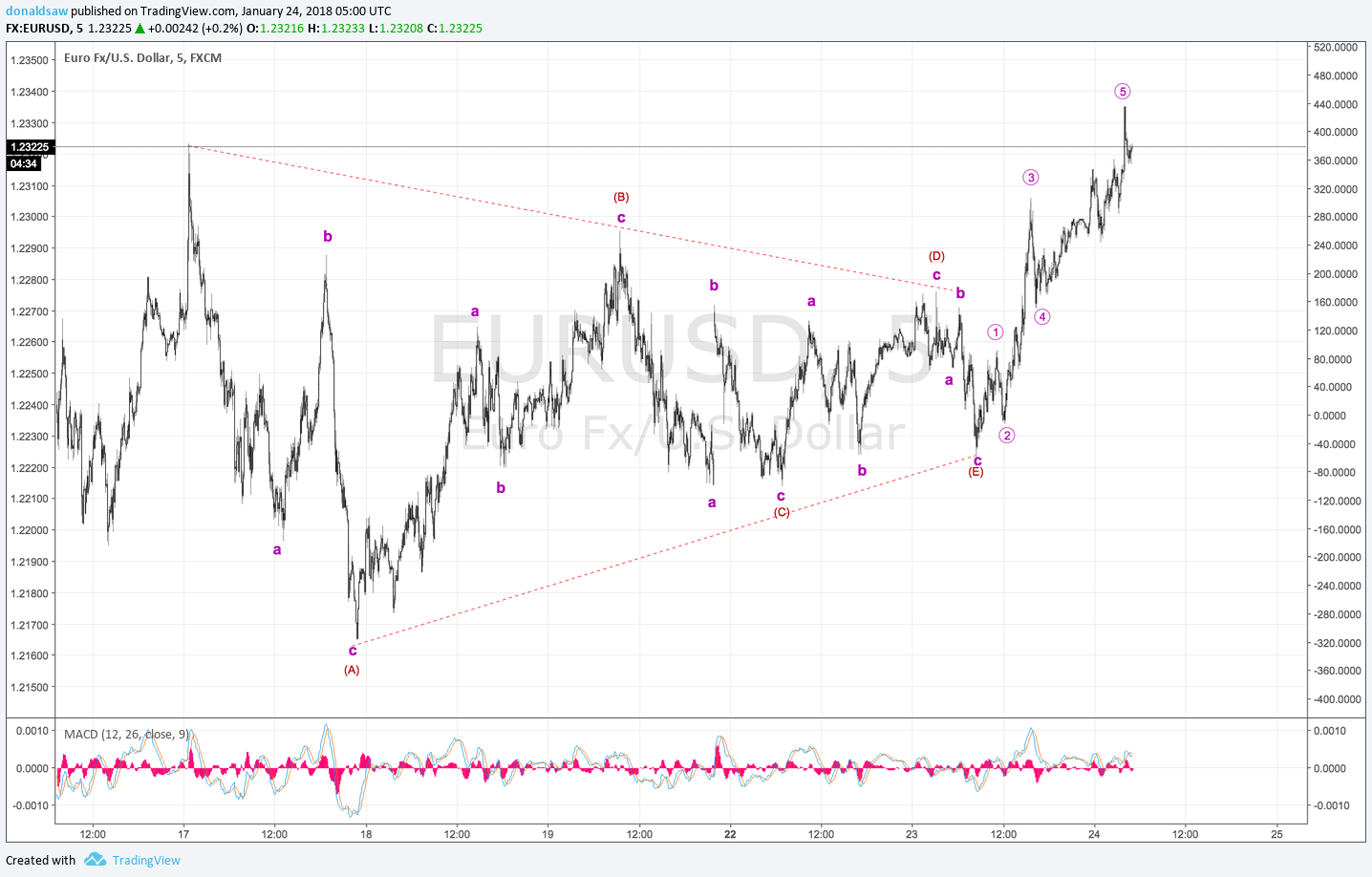Viewport: 1372px width, 877px height.
Task: Select the (E) triangle wave label
Action: coord(975,472)
